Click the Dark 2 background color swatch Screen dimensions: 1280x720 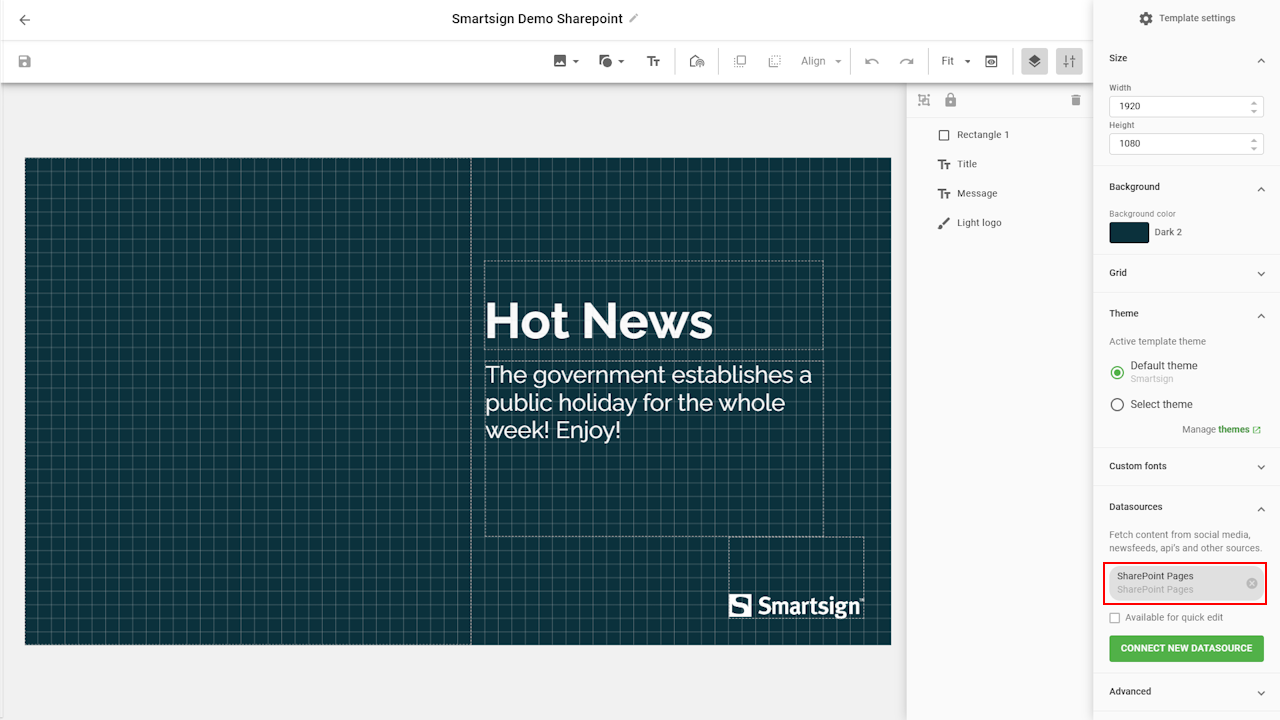point(1129,232)
